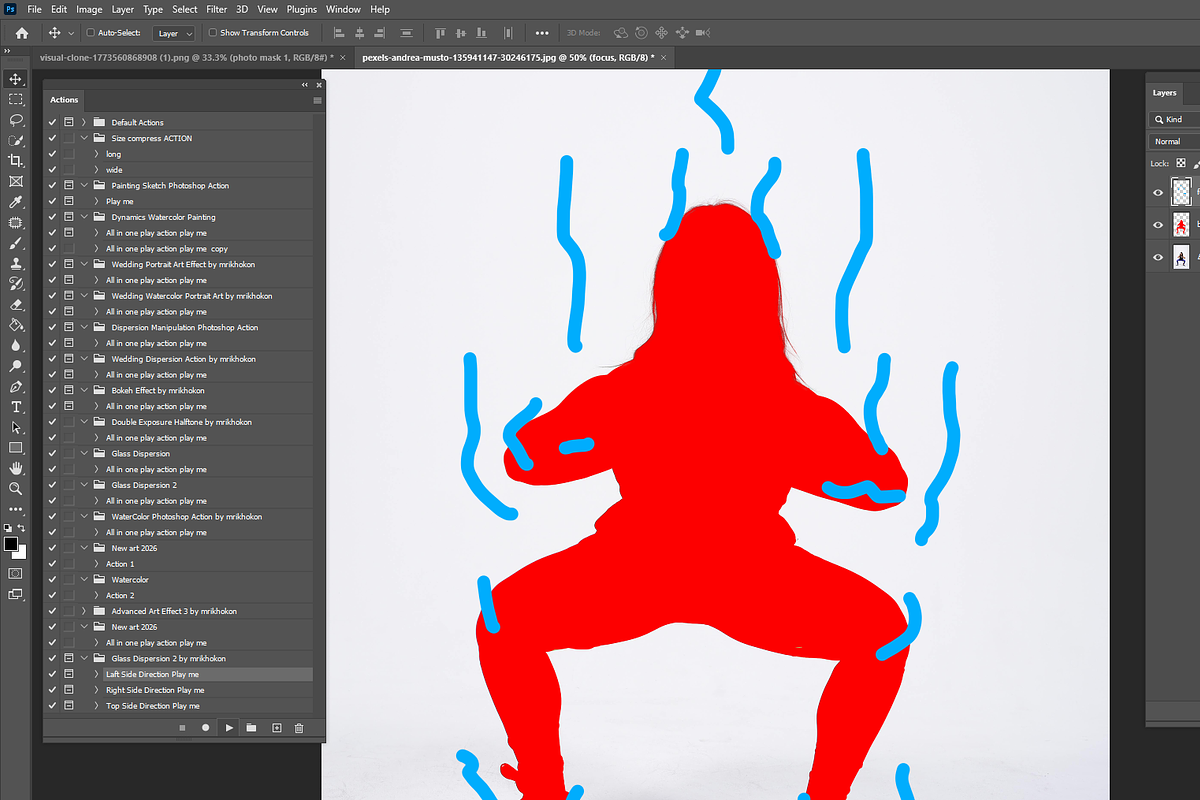Select the Hand tool

(15, 468)
